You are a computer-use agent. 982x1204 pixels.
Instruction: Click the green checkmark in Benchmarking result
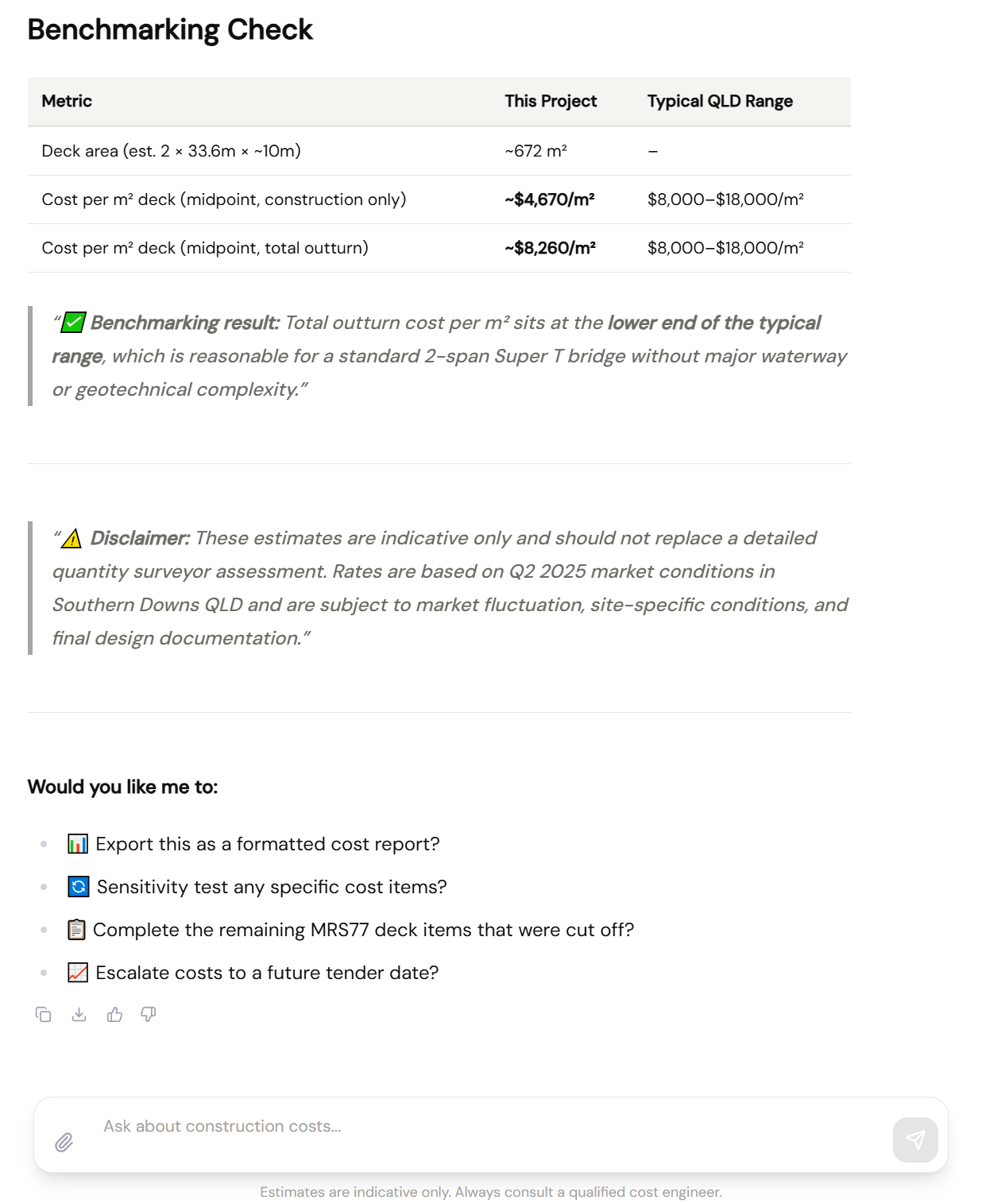point(74,323)
